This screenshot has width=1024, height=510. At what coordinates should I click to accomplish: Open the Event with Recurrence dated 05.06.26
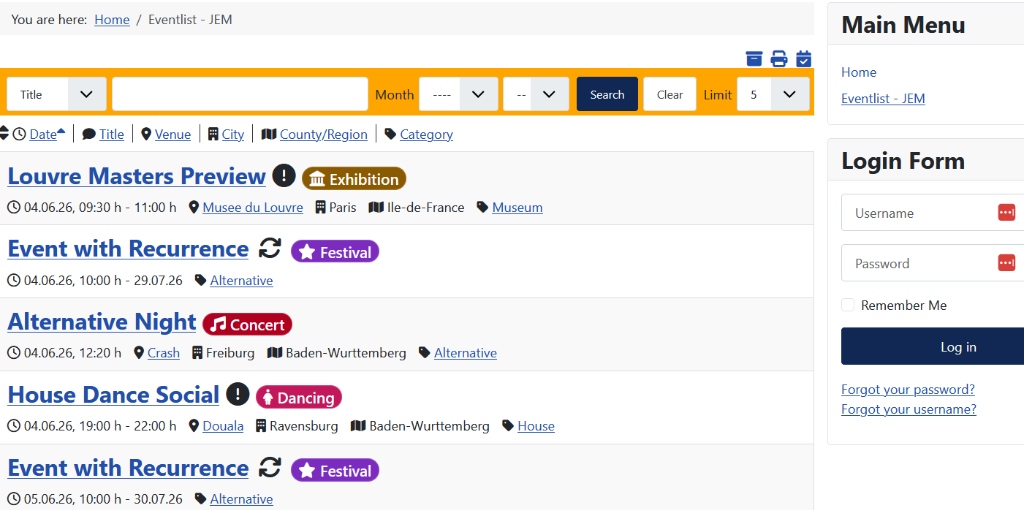tap(128, 468)
